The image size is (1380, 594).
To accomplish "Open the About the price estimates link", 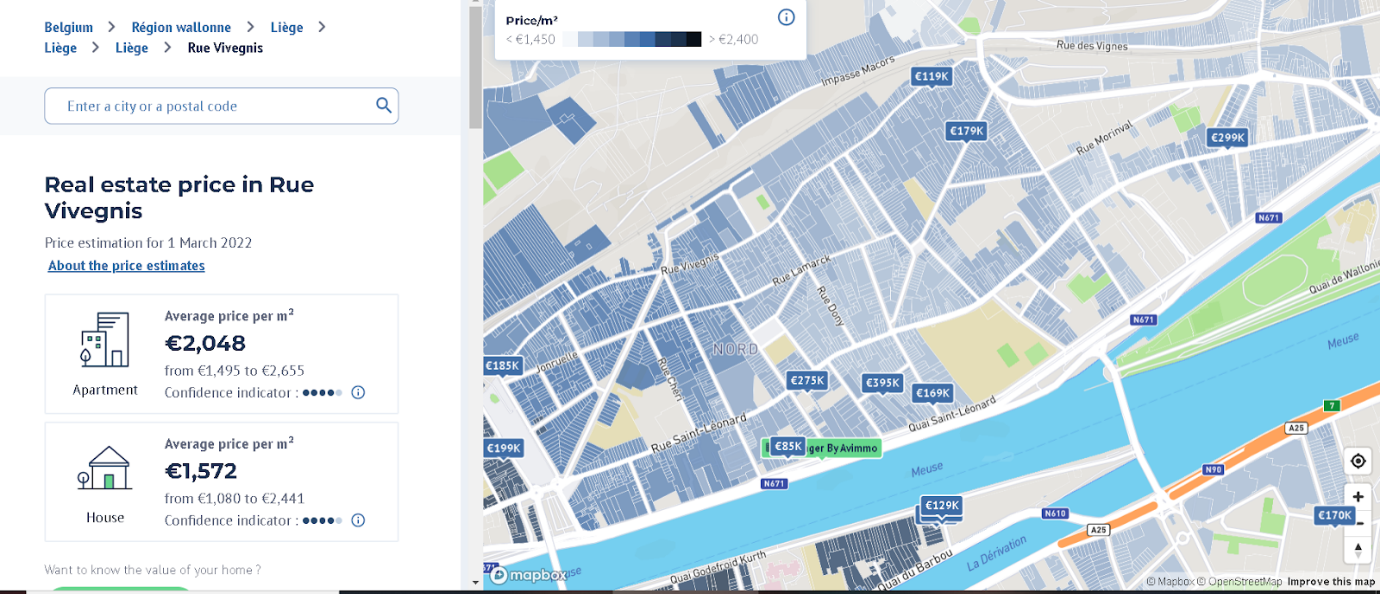I will [x=126, y=266].
